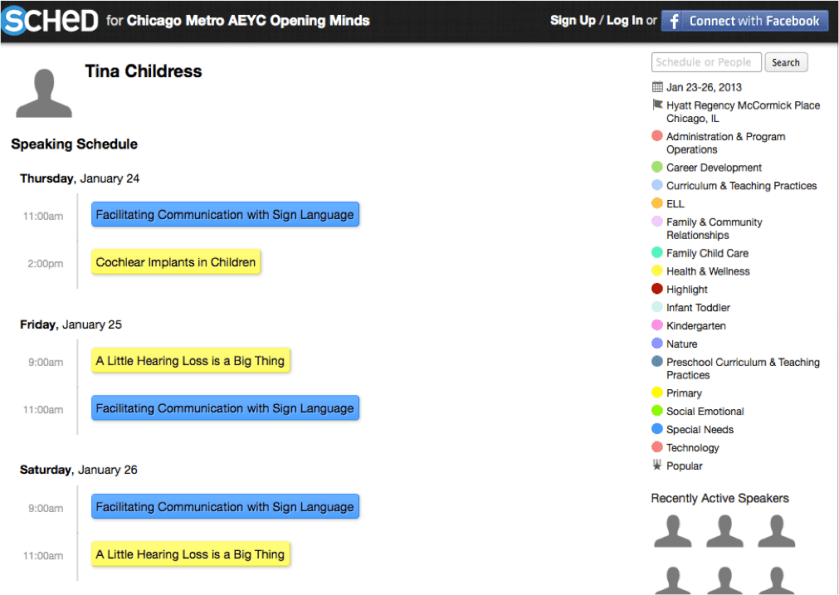Screen dimensions: 839x595
Task: Click the Schedule or People search field
Action: coord(705,62)
